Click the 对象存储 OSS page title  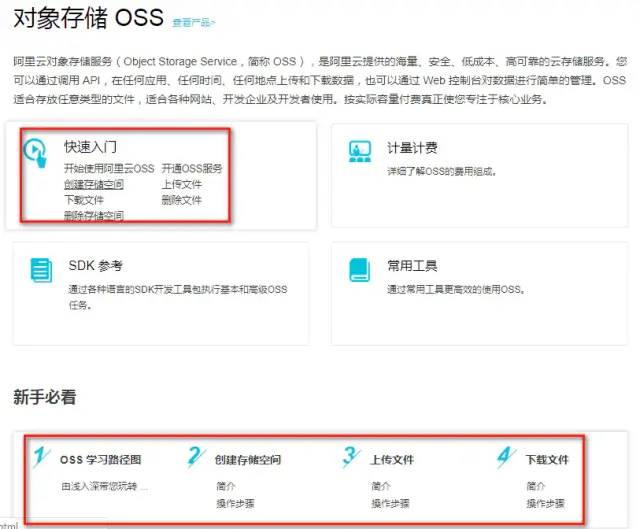[x=89, y=18]
